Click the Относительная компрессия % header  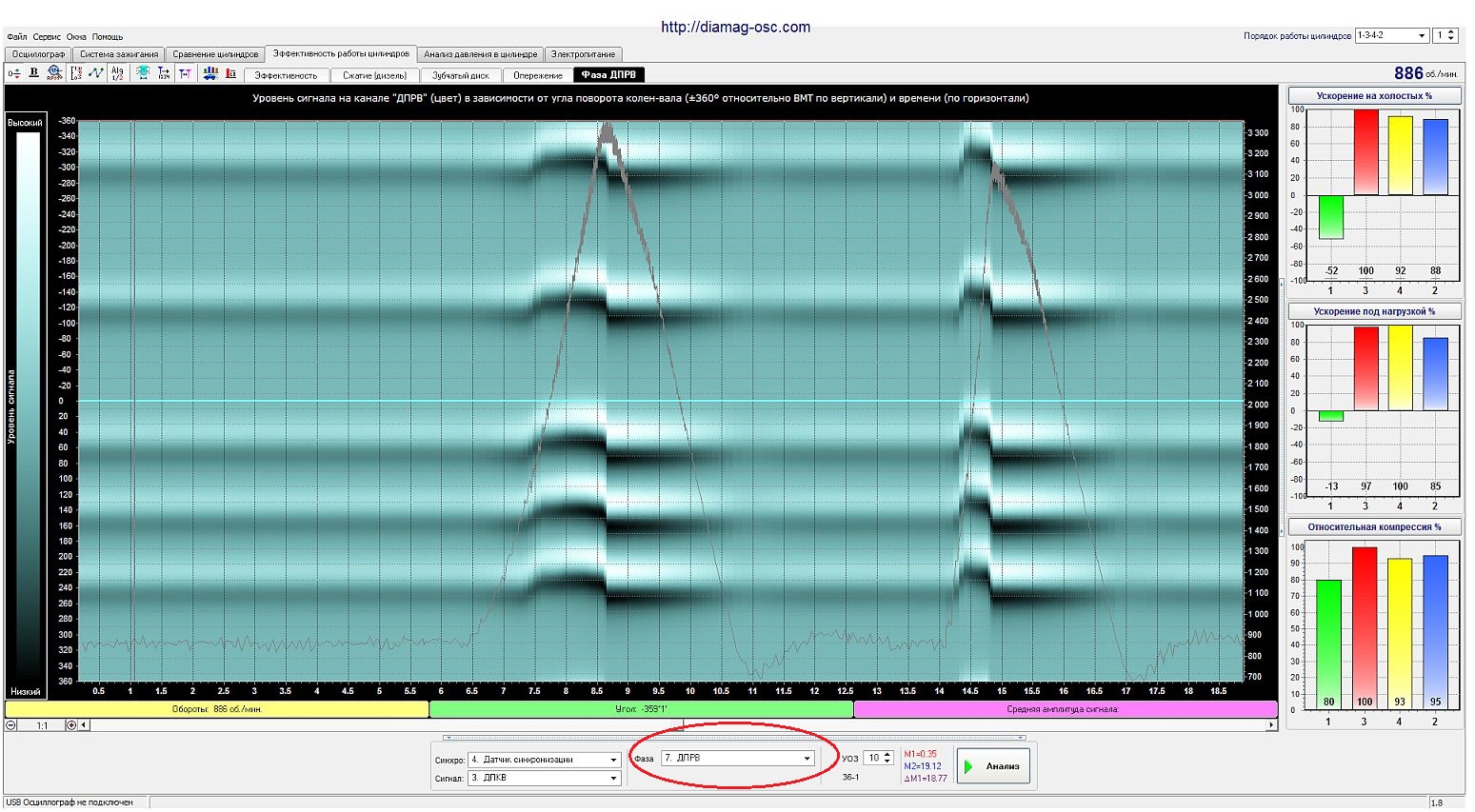[1374, 526]
